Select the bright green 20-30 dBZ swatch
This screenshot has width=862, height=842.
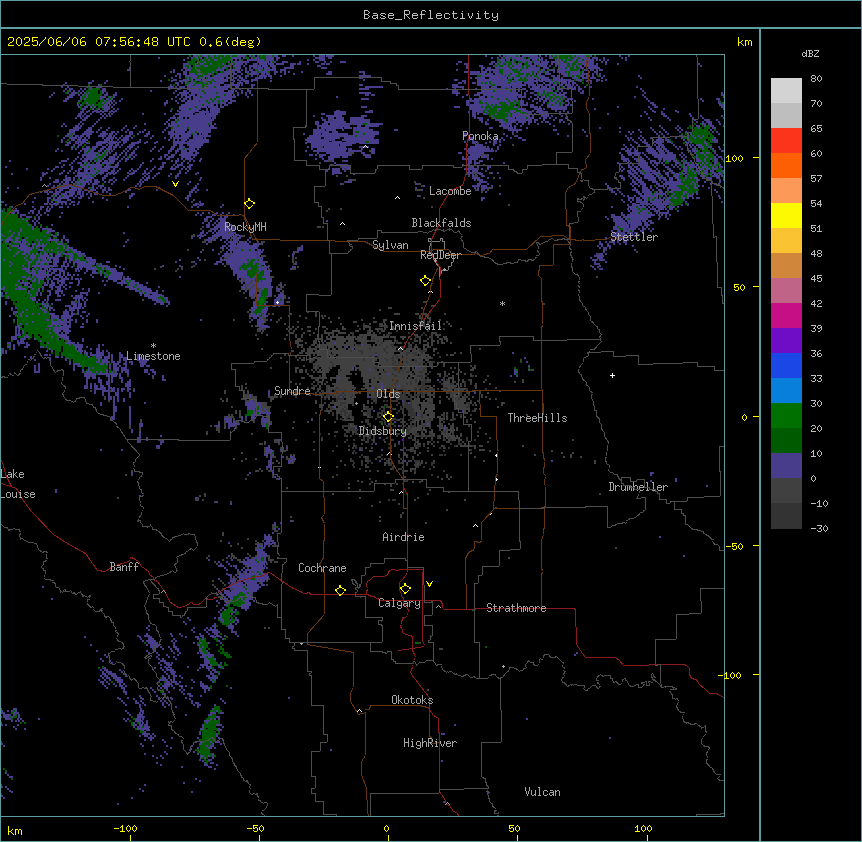click(x=786, y=416)
